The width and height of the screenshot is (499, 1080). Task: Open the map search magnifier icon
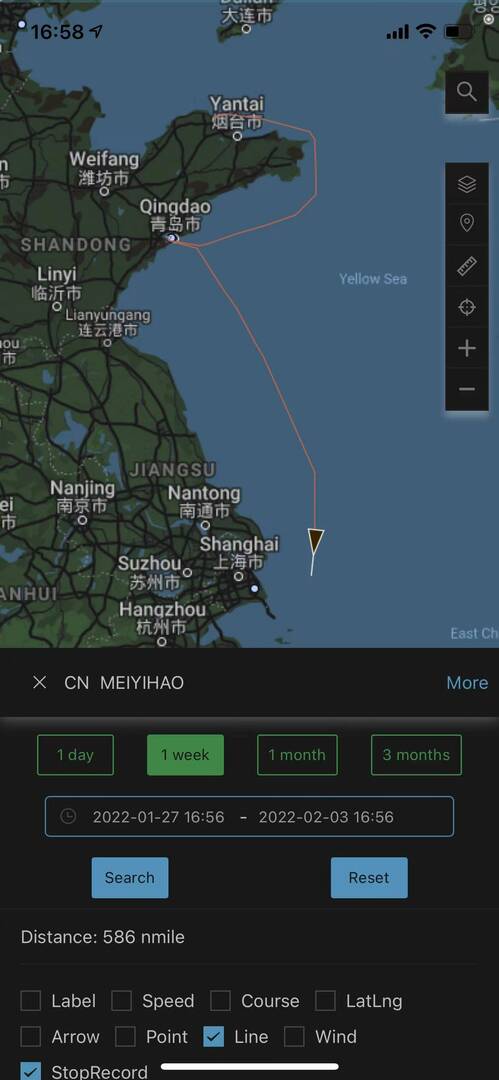pyautogui.click(x=467, y=92)
